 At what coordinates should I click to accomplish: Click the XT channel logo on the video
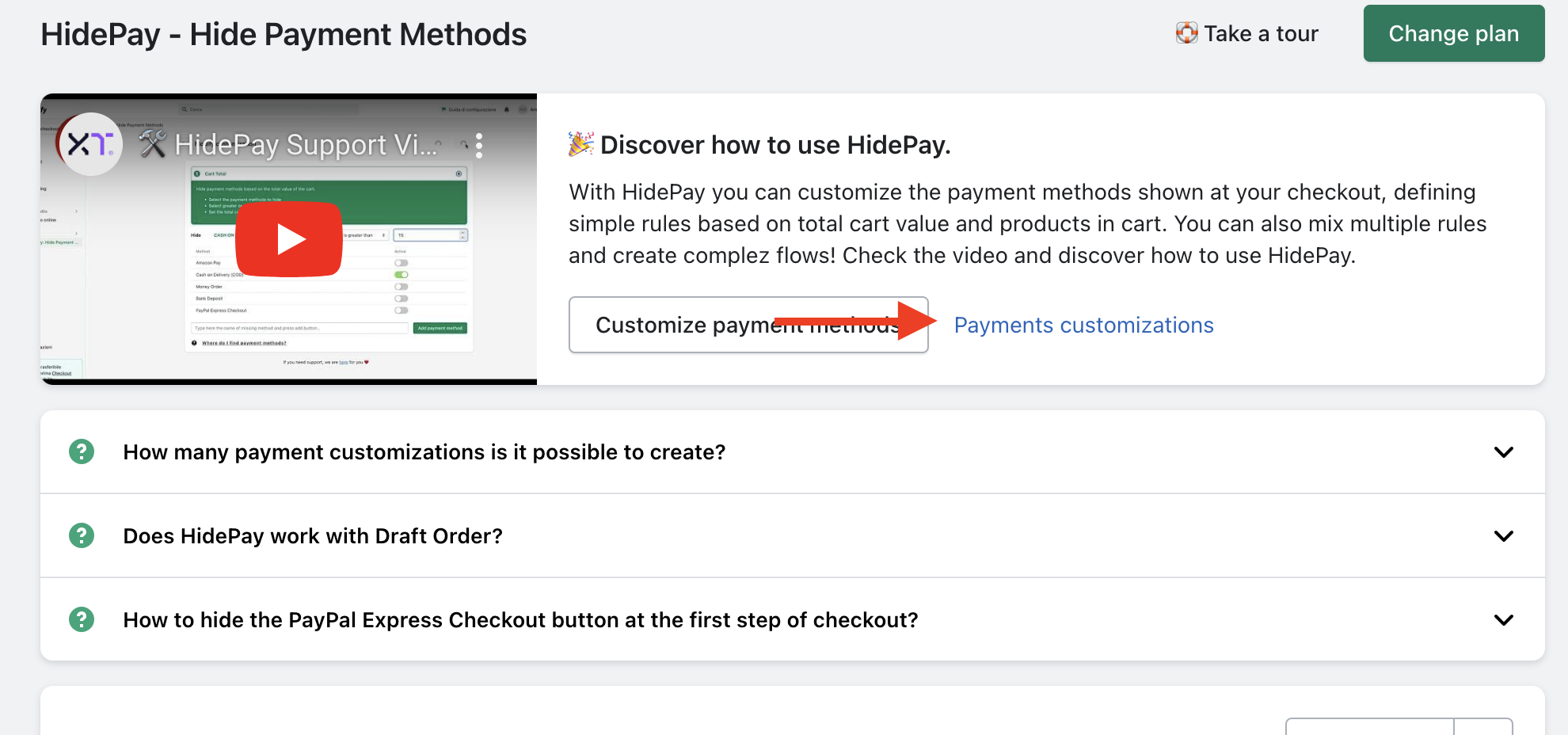[x=91, y=144]
